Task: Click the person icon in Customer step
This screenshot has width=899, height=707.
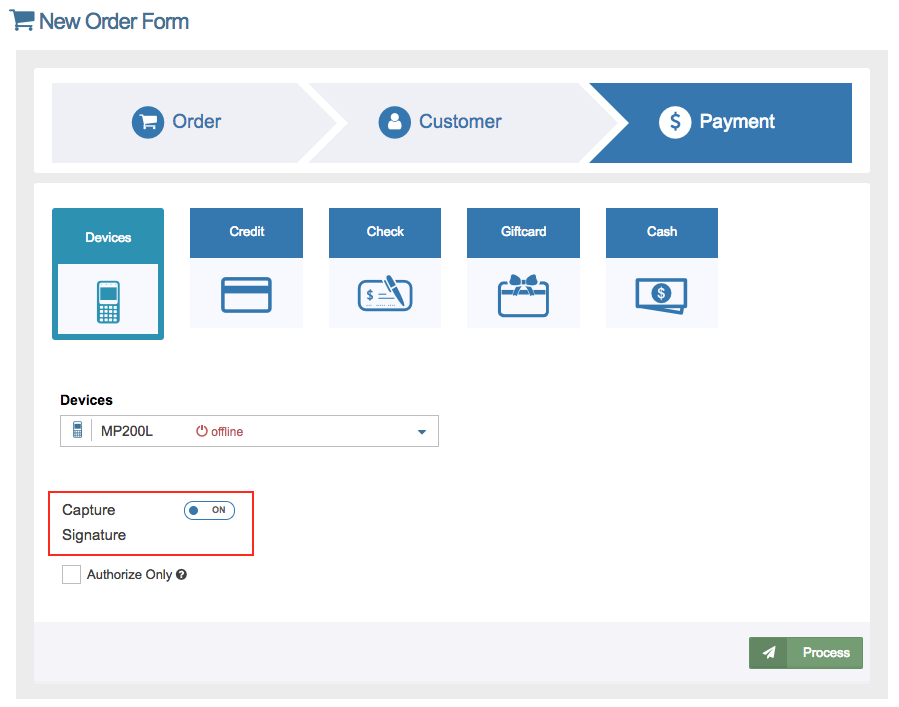Action: (x=394, y=122)
